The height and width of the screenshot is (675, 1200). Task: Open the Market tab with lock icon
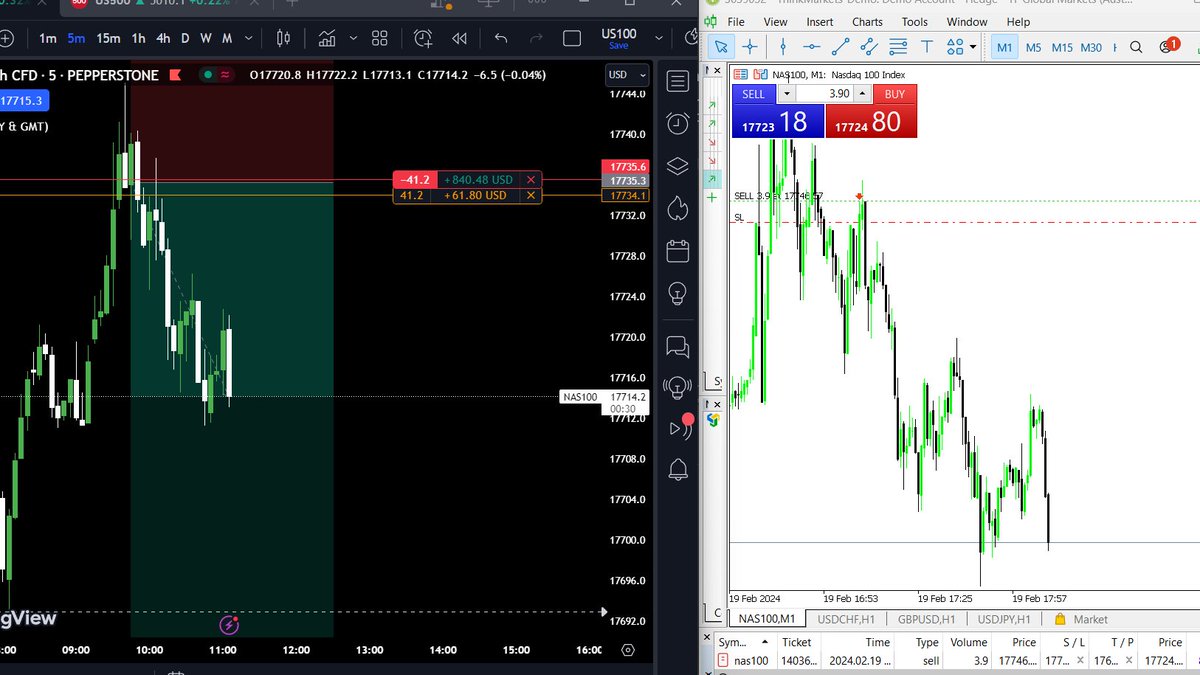1082,619
